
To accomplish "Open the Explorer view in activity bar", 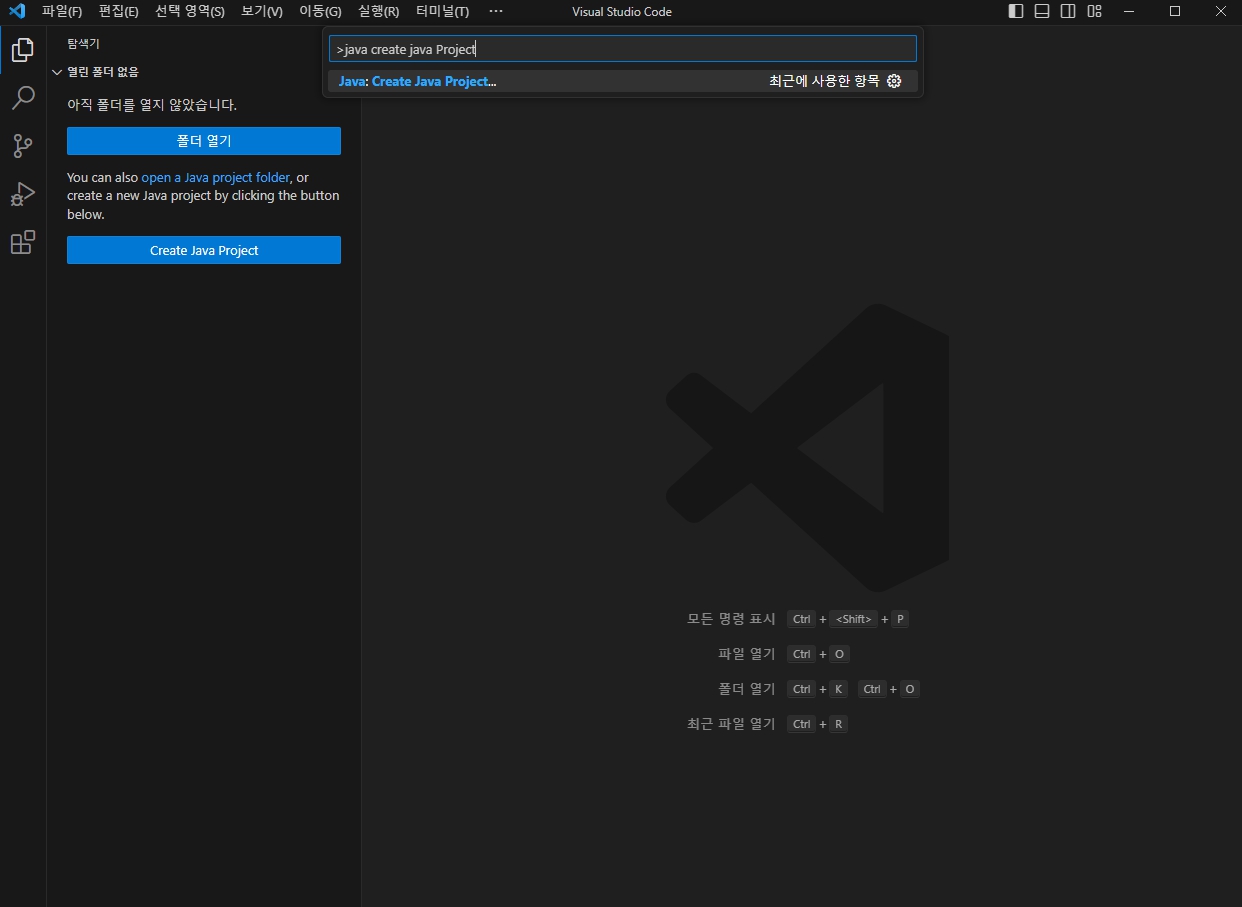I will click(22, 49).
